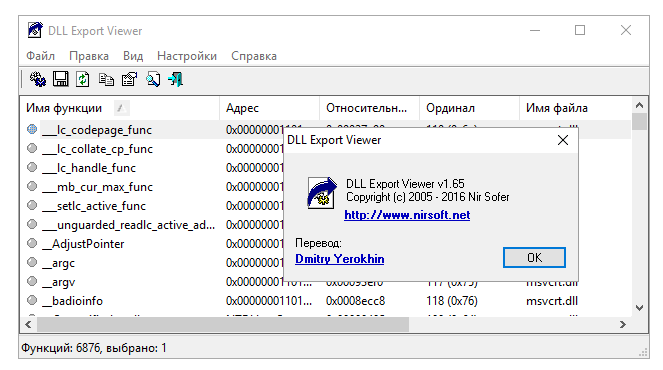
Task: Open the Dmitry Yerokhin translator link
Action: [x=340, y=259]
